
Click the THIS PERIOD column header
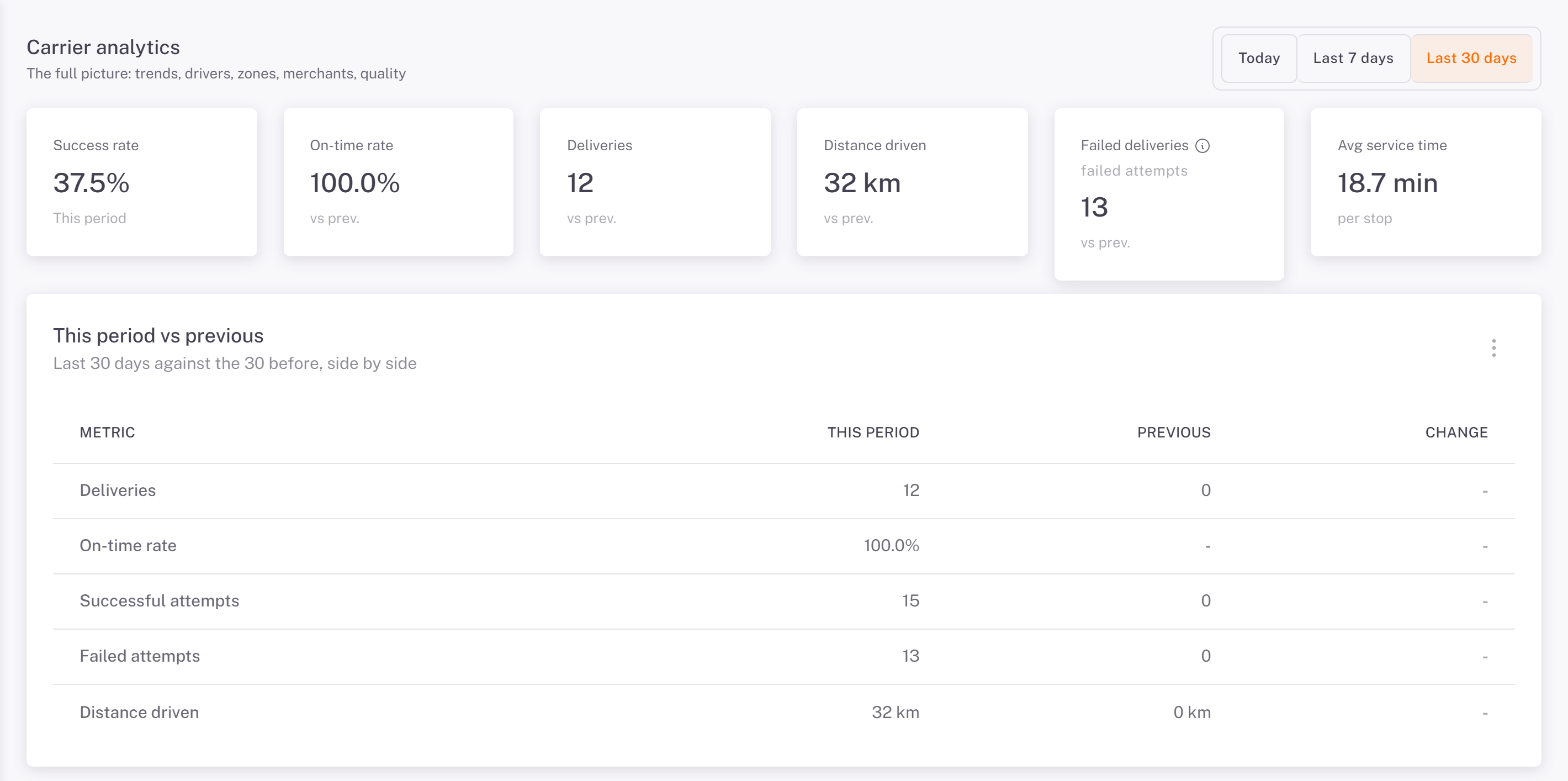tap(873, 432)
